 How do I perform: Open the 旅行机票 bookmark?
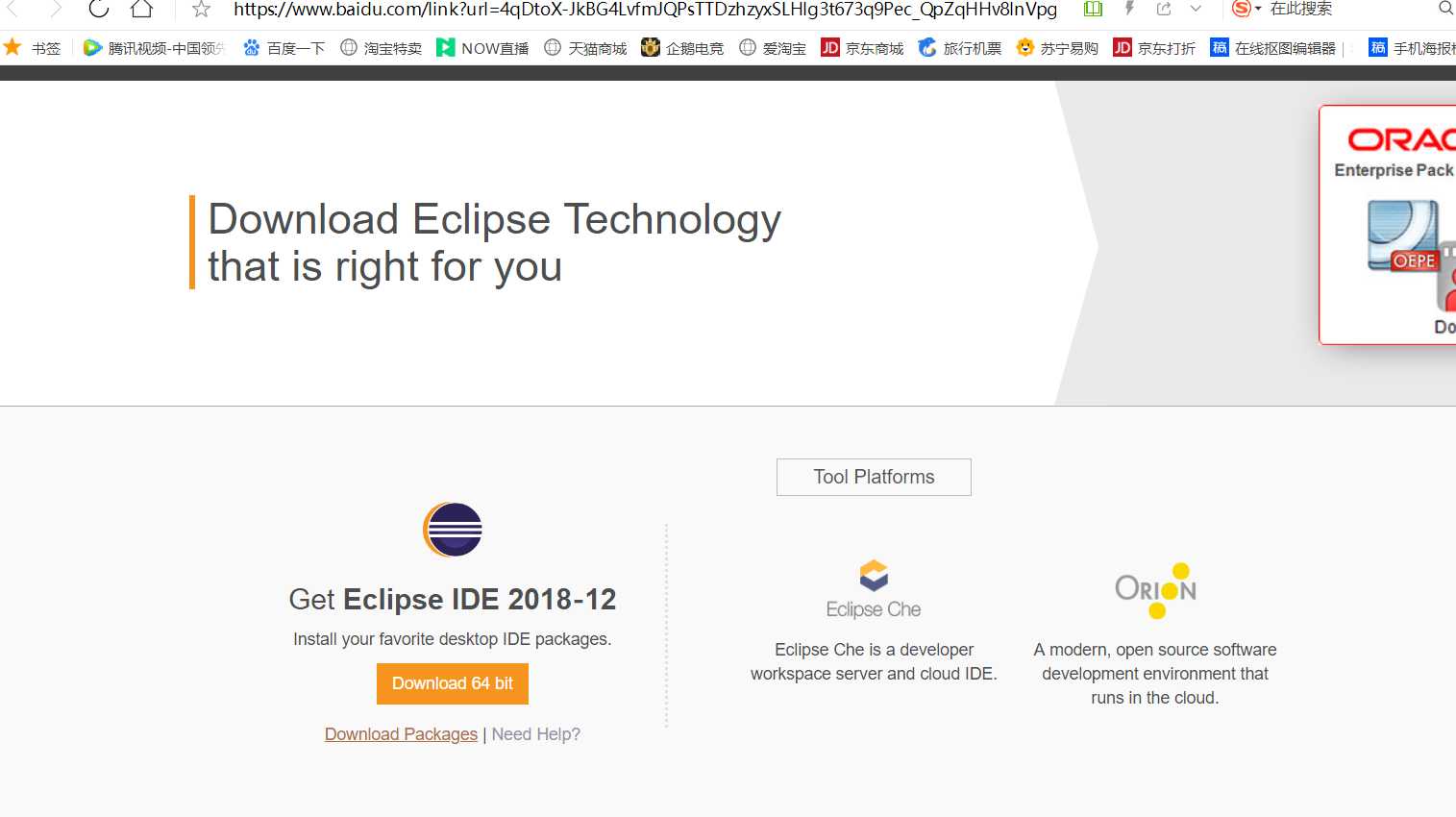(x=960, y=48)
